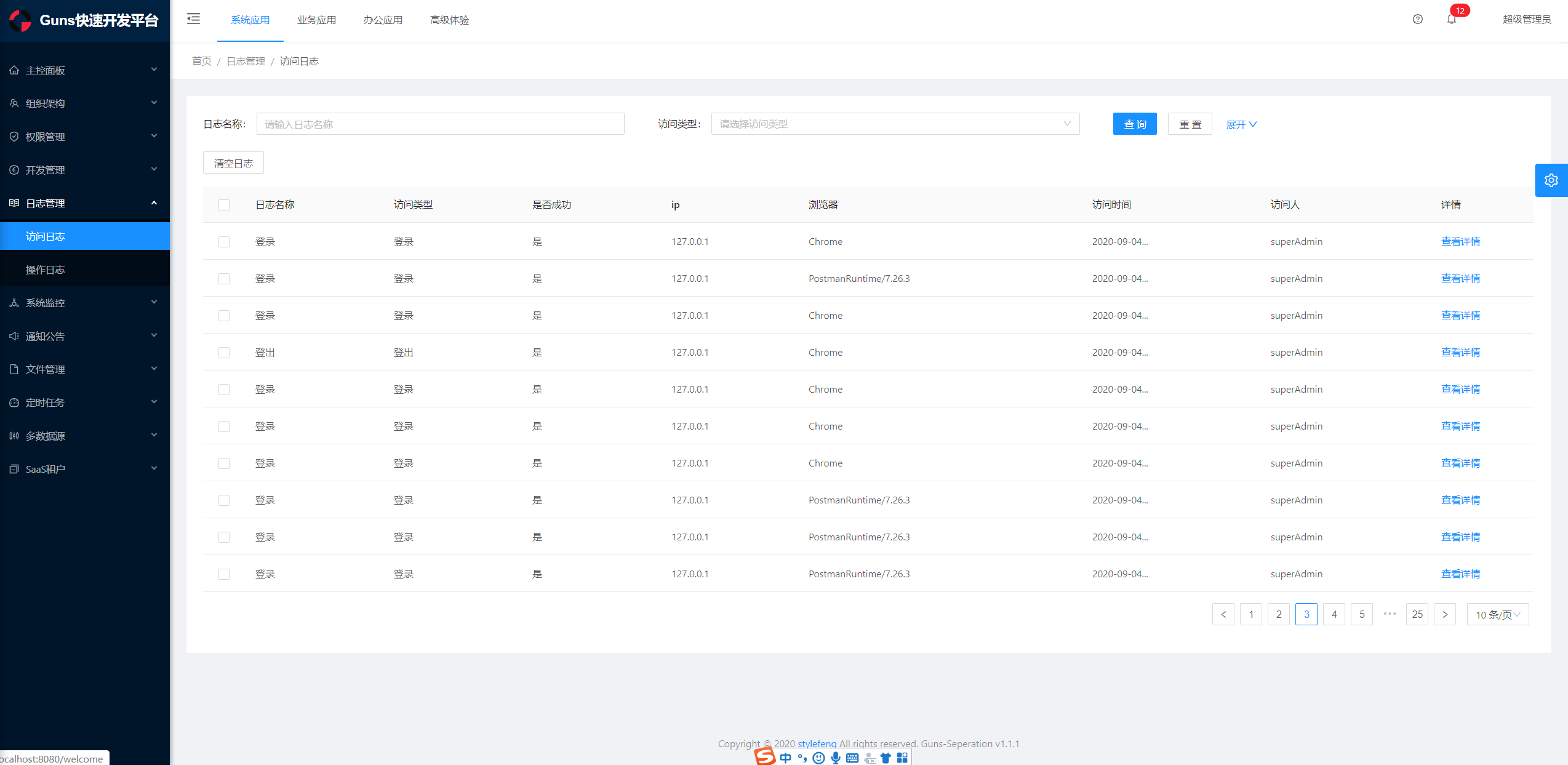1568x765 pixels.
Task: Click the Sogou microphone icon in the input toolbar
Action: (835, 758)
